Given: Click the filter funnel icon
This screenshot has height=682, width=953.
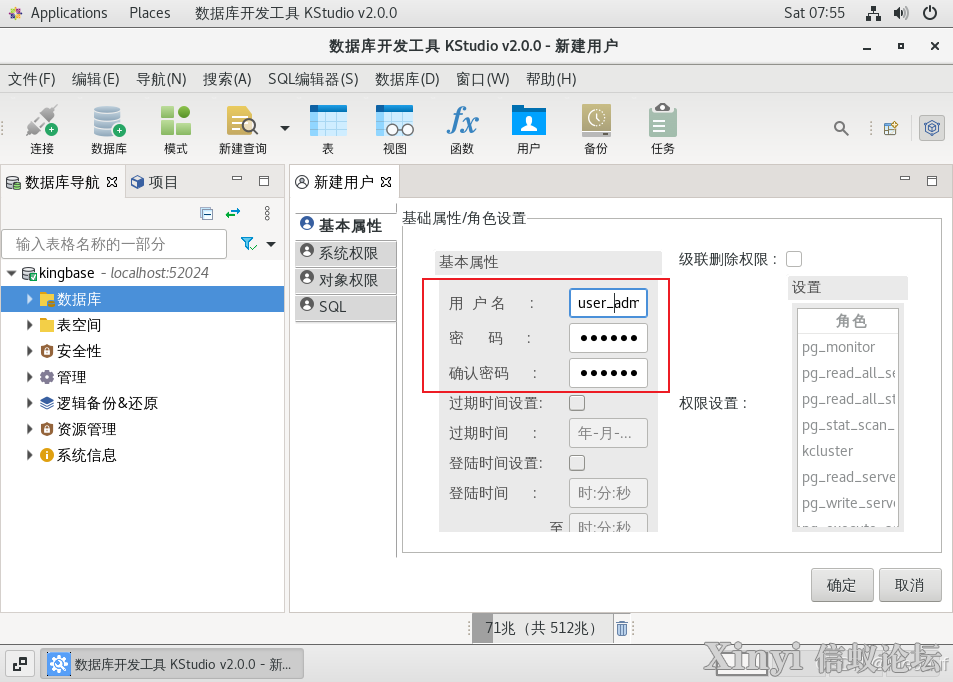Looking at the screenshot, I should tap(249, 244).
